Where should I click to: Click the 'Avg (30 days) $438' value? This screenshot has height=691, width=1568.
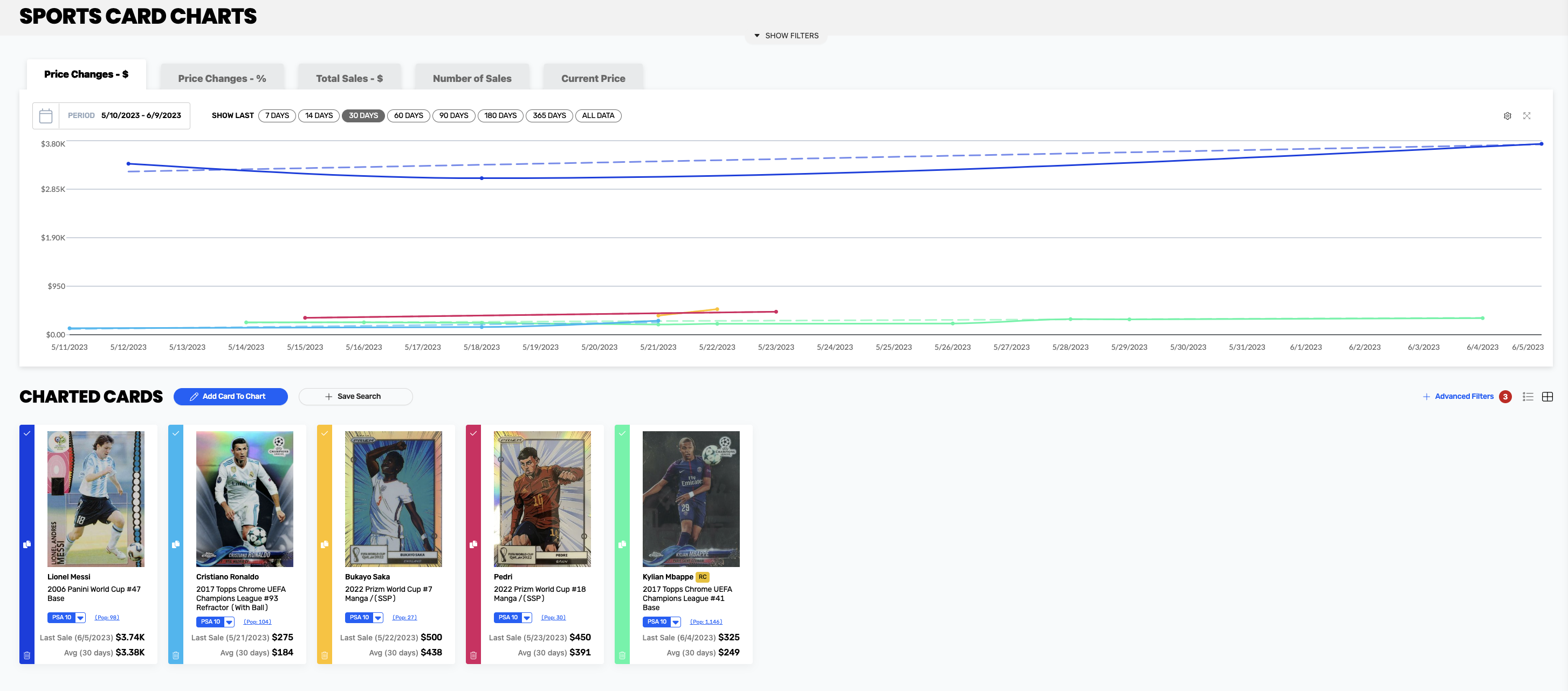405,653
